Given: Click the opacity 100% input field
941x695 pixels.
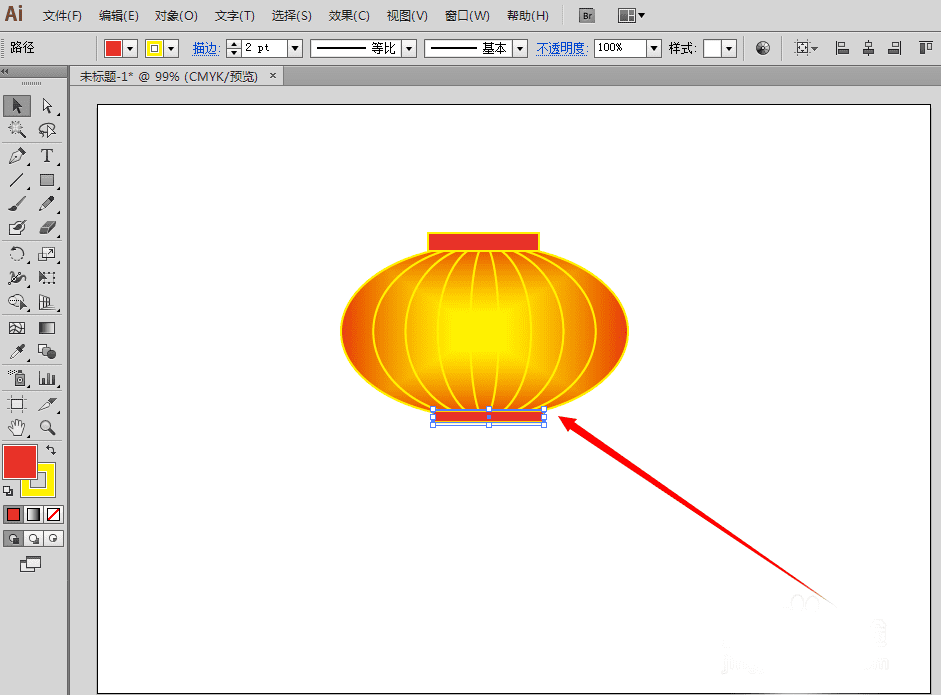Looking at the screenshot, I should tap(620, 48).
